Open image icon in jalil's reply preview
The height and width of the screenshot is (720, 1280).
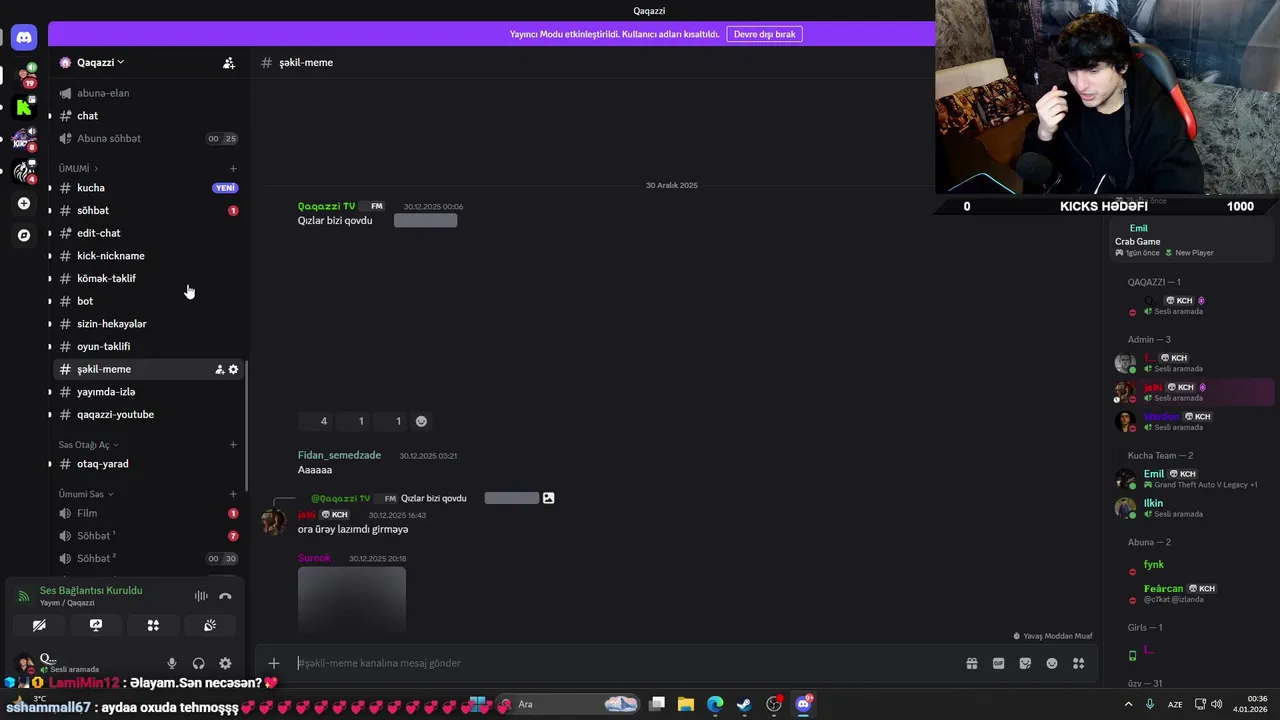click(x=548, y=498)
